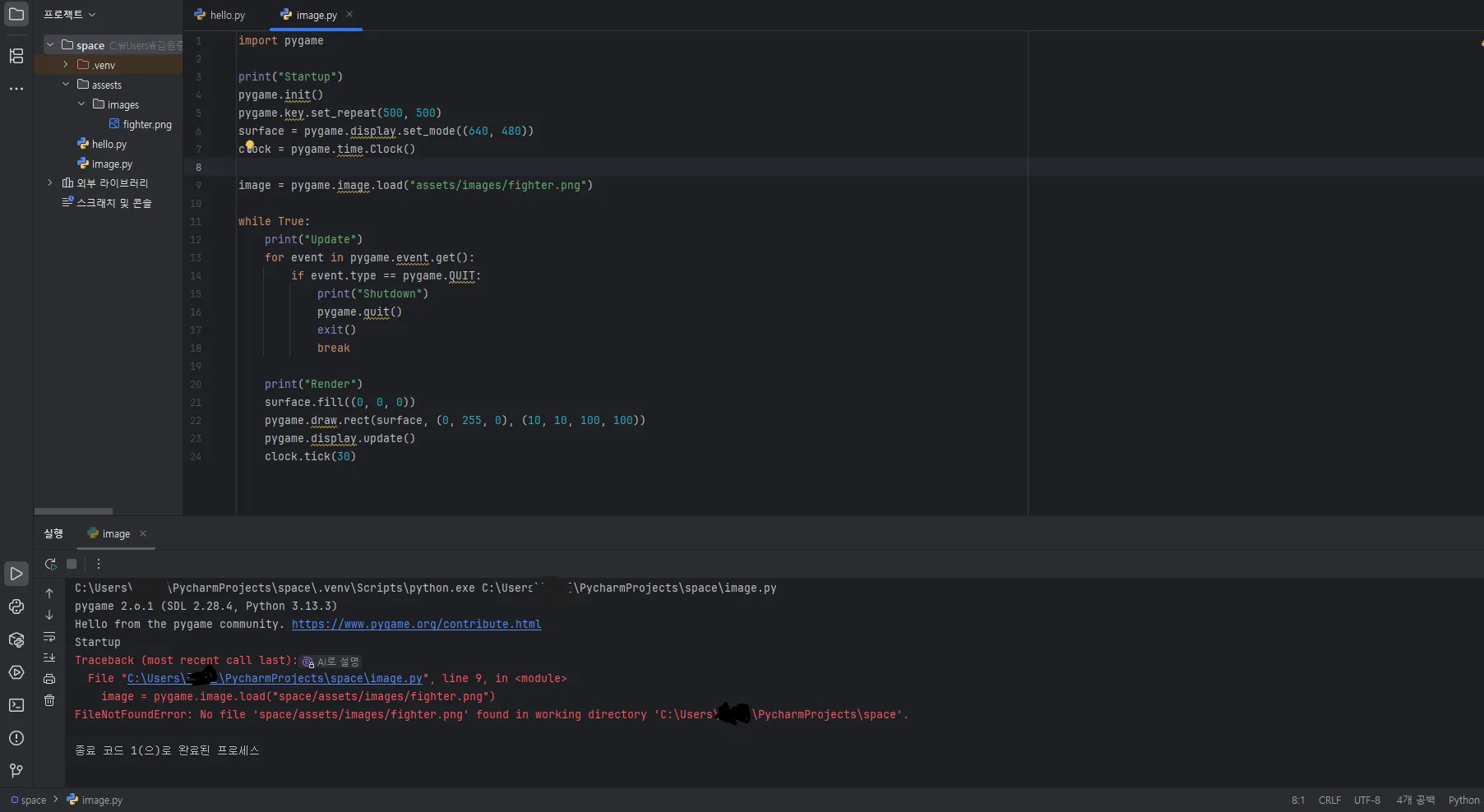The width and height of the screenshot is (1484, 812).
Task: Click 'clock.tick(30)' on line 24
Action: (x=310, y=456)
